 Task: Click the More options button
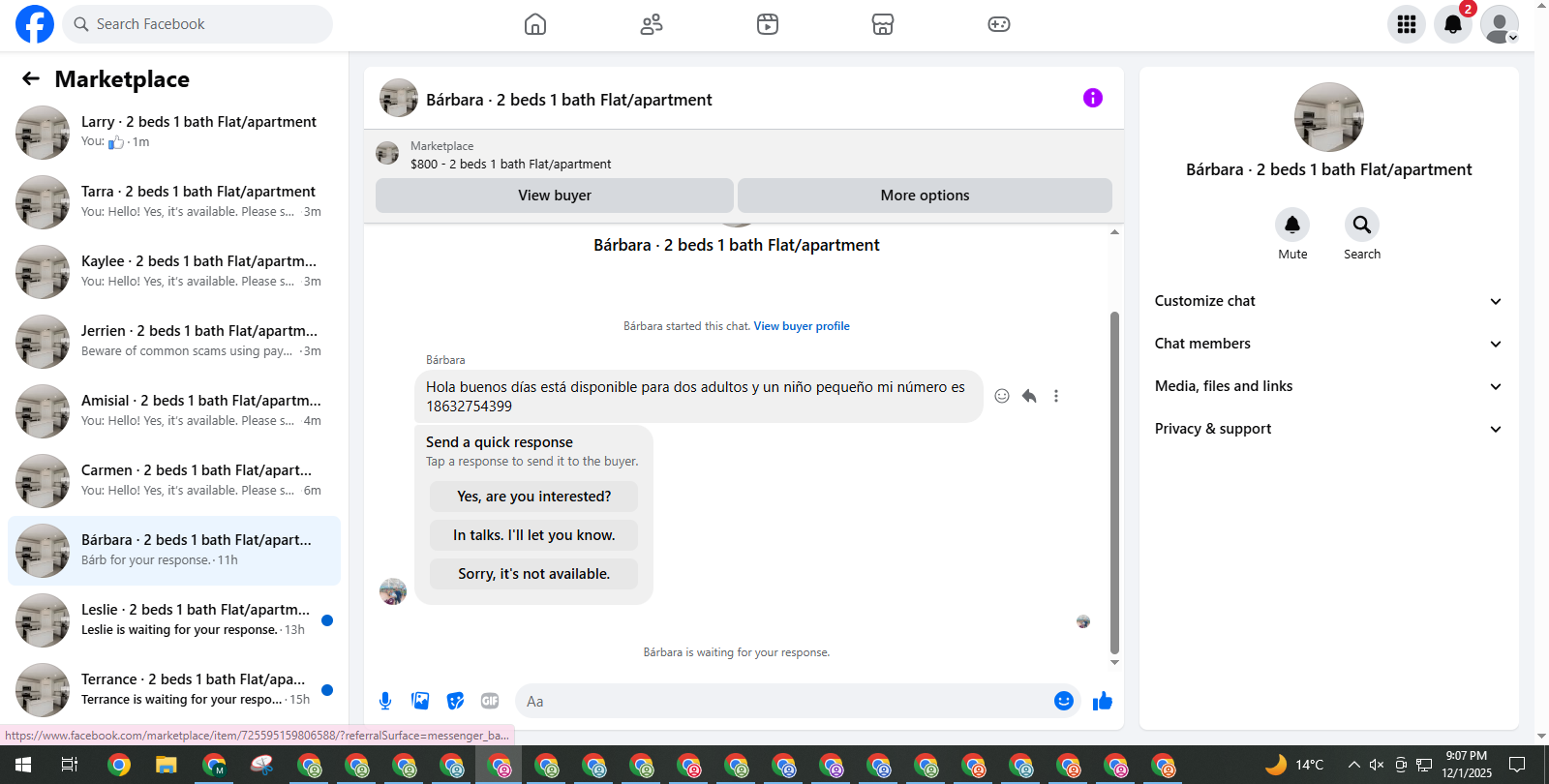pyautogui.click(x=925, y=195)
